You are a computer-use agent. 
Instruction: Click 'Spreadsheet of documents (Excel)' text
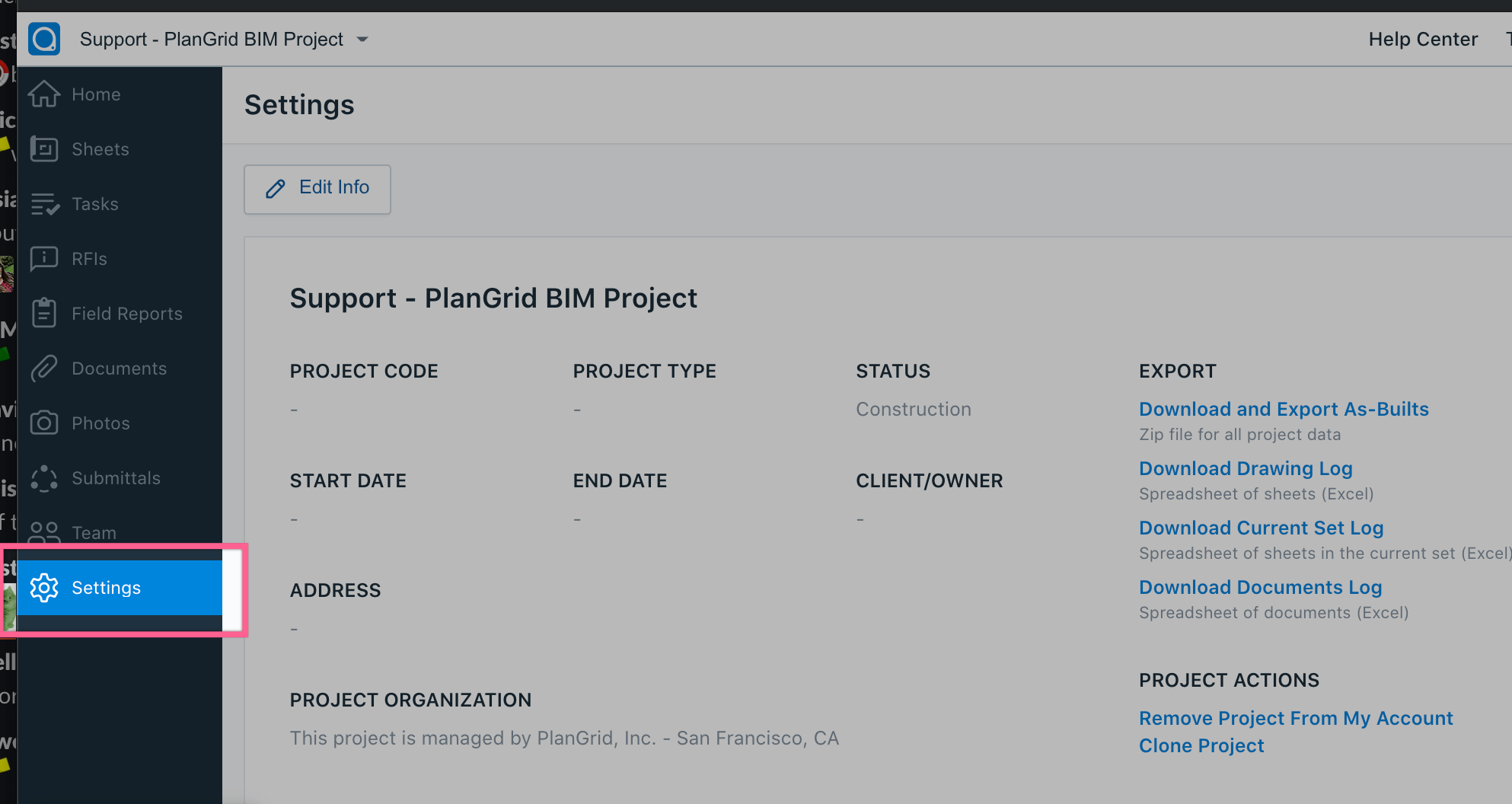(1274, 612)
